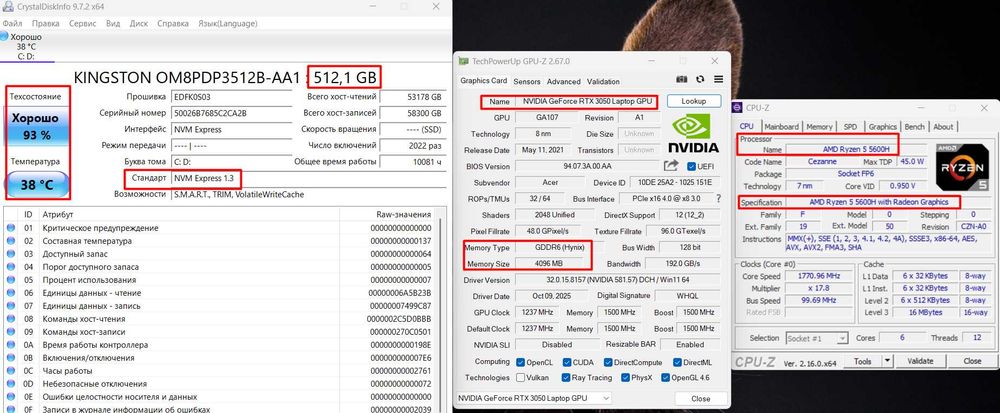Click GPU name field in GPU-Z

click(x=587, y=101)
